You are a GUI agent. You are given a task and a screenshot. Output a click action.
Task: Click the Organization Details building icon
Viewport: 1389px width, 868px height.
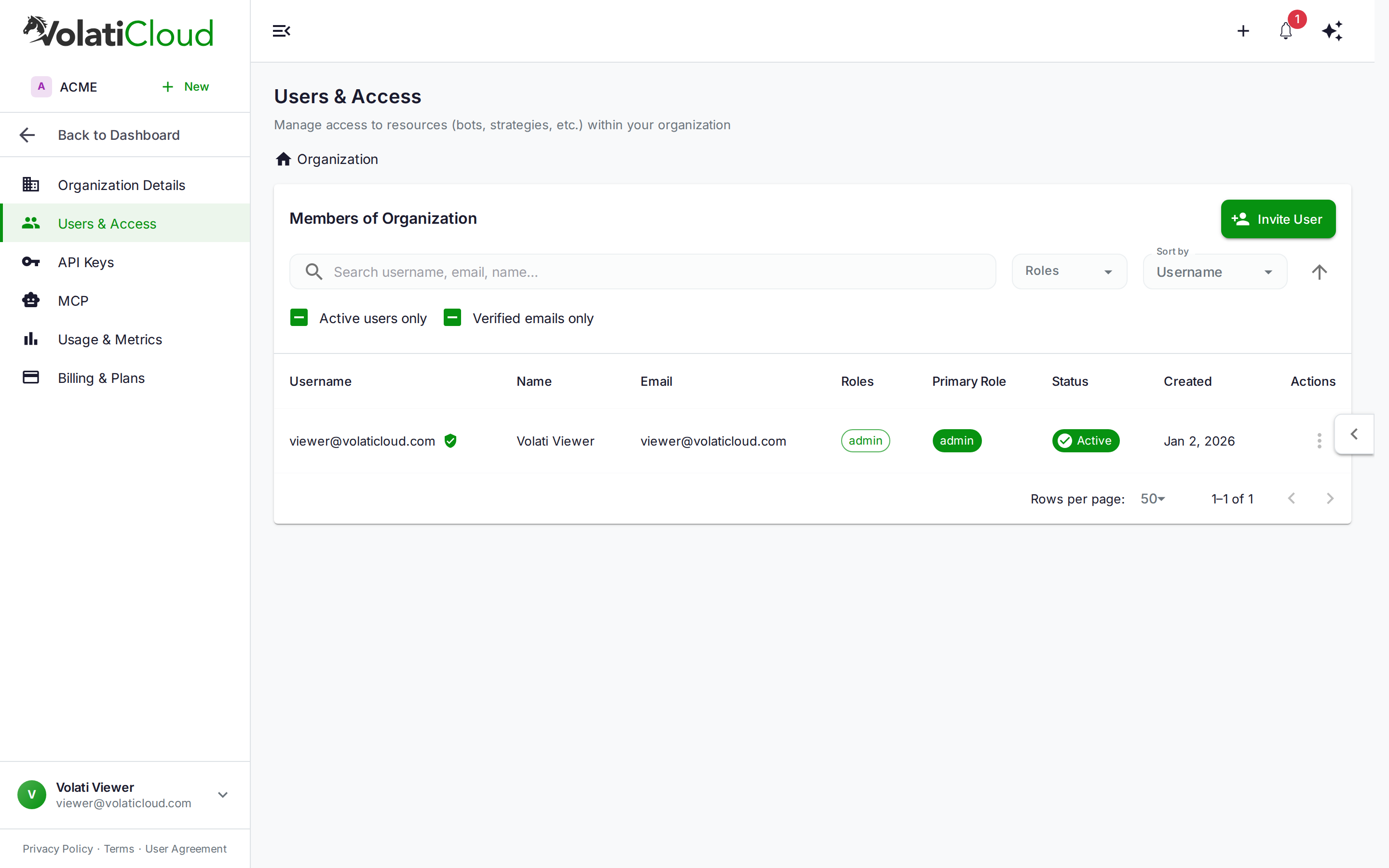pos(31,185)
